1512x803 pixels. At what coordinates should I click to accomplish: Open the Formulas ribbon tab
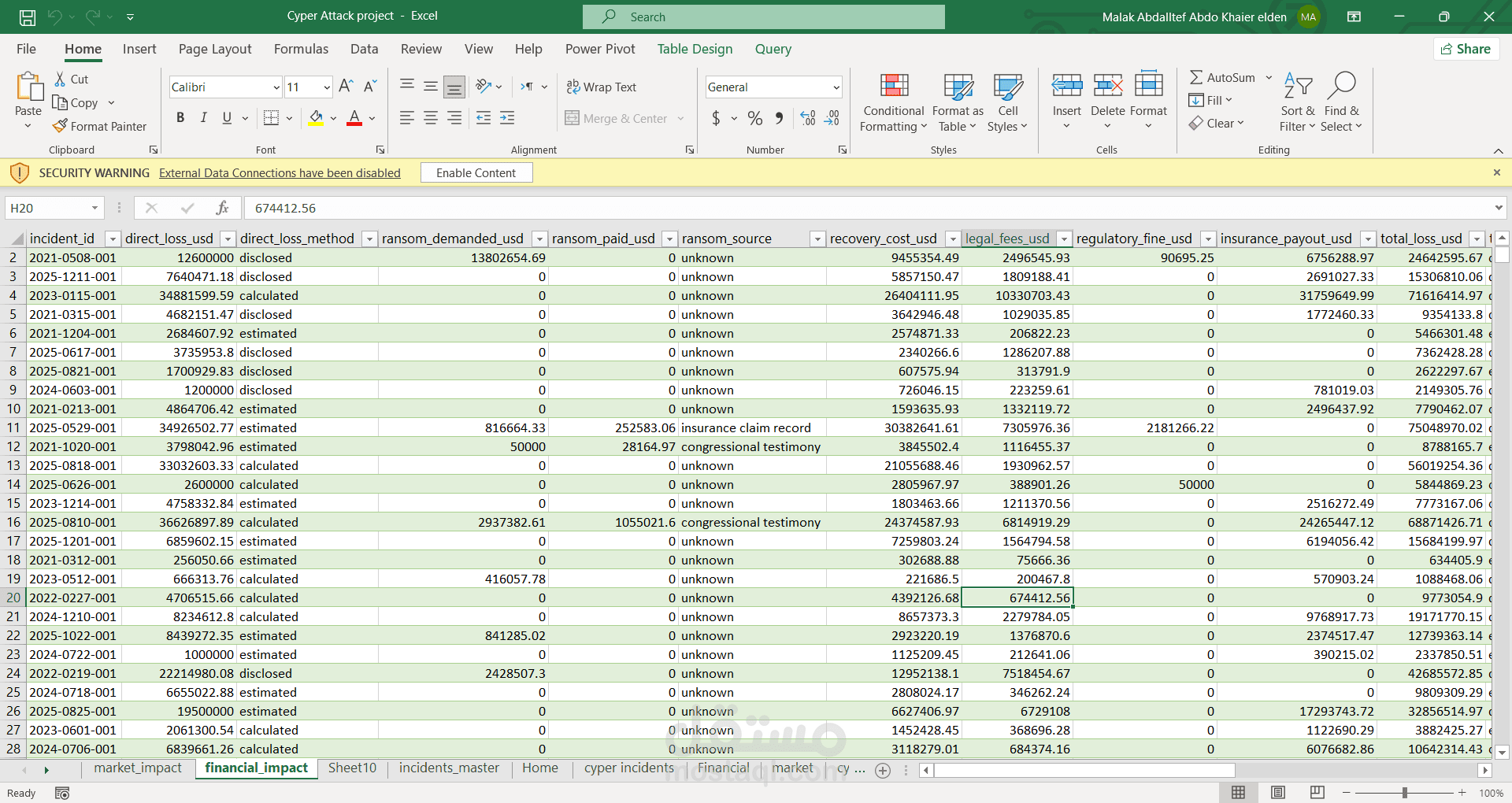coord(301,49)
